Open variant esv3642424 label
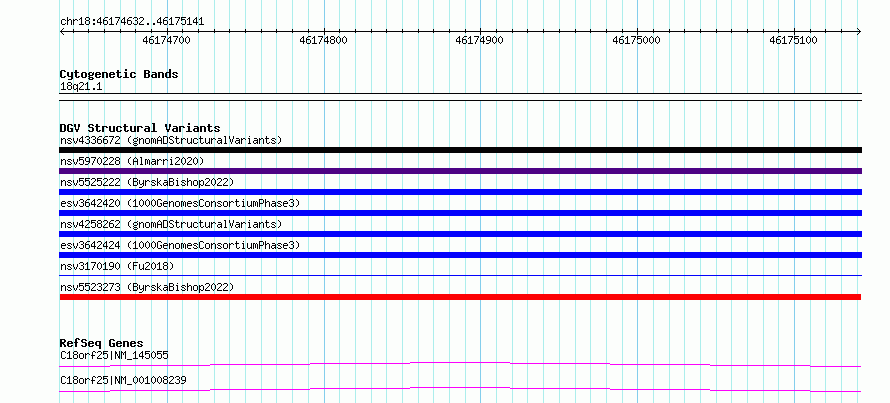 coord(180,245)
